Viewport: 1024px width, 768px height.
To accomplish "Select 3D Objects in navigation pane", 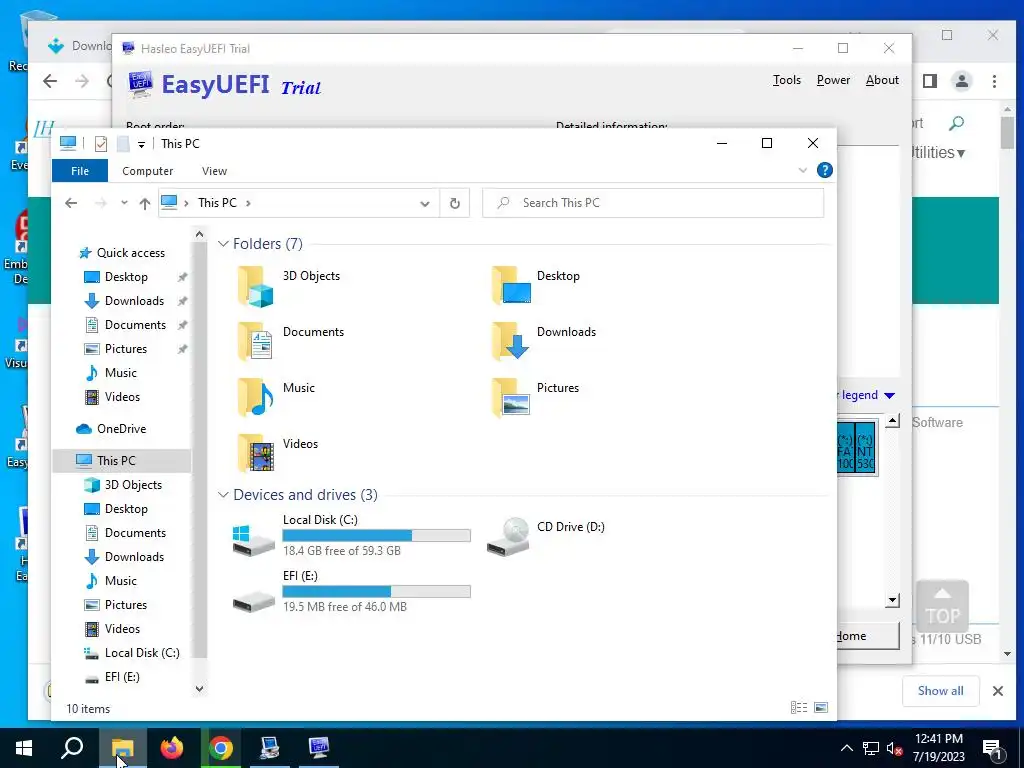I will 133,485.
